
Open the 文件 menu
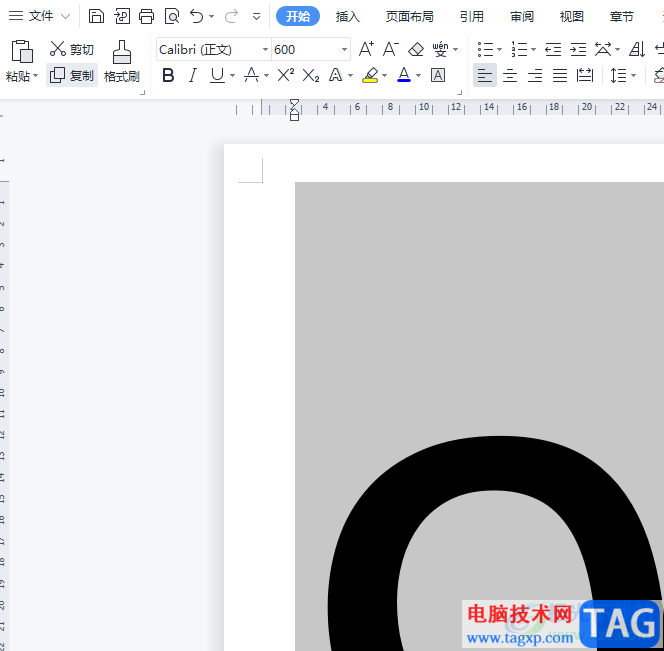[x=39, y=17]
